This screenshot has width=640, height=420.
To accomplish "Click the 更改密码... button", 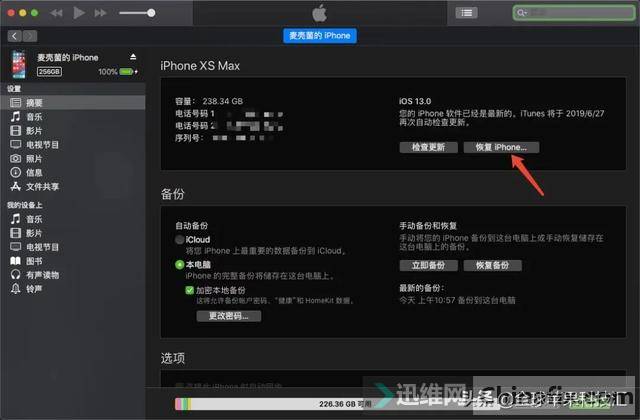I will pyautogui.click(x=229, y=316).
